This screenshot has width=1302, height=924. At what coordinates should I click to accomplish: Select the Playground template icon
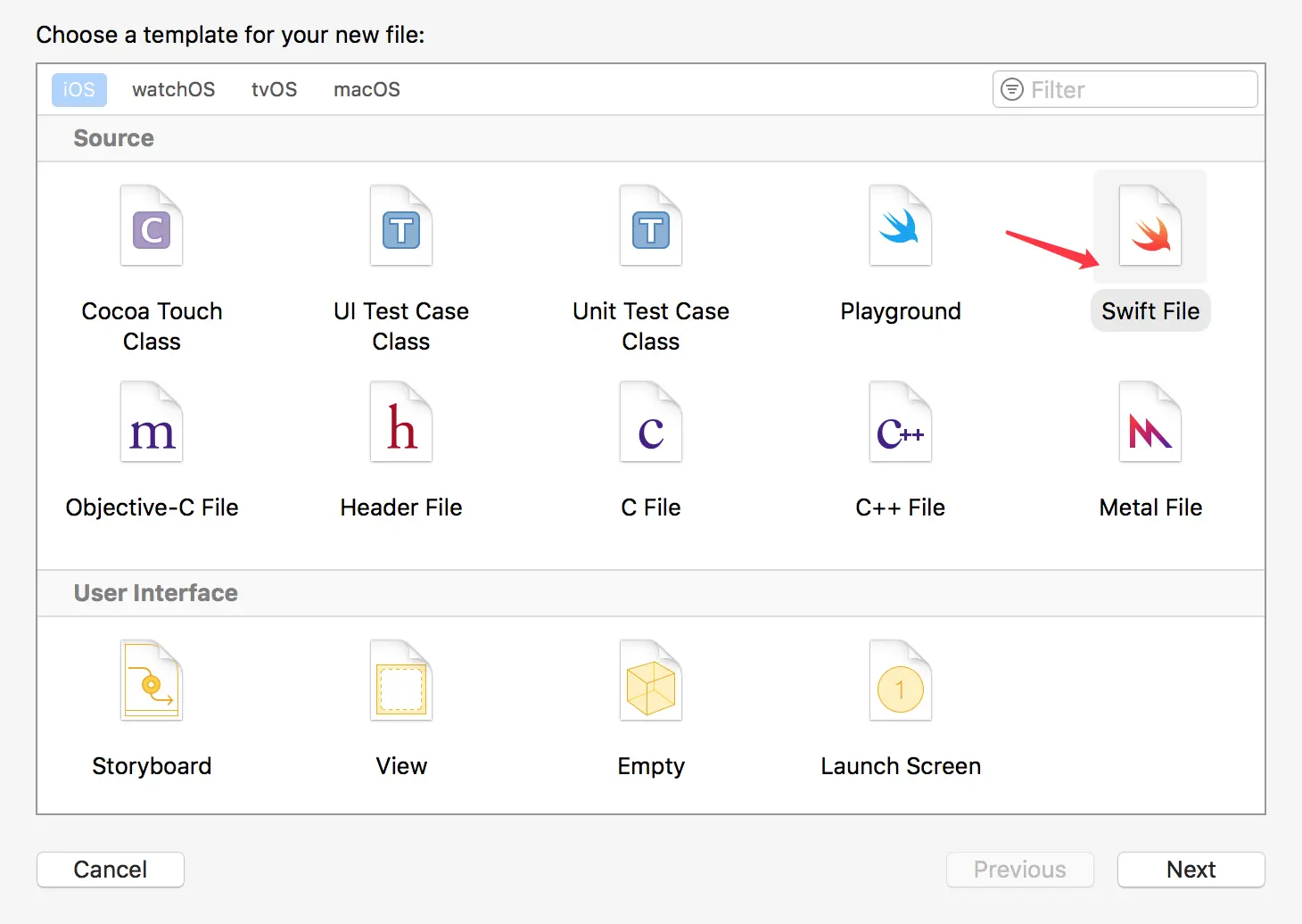[x=901, y=226]
